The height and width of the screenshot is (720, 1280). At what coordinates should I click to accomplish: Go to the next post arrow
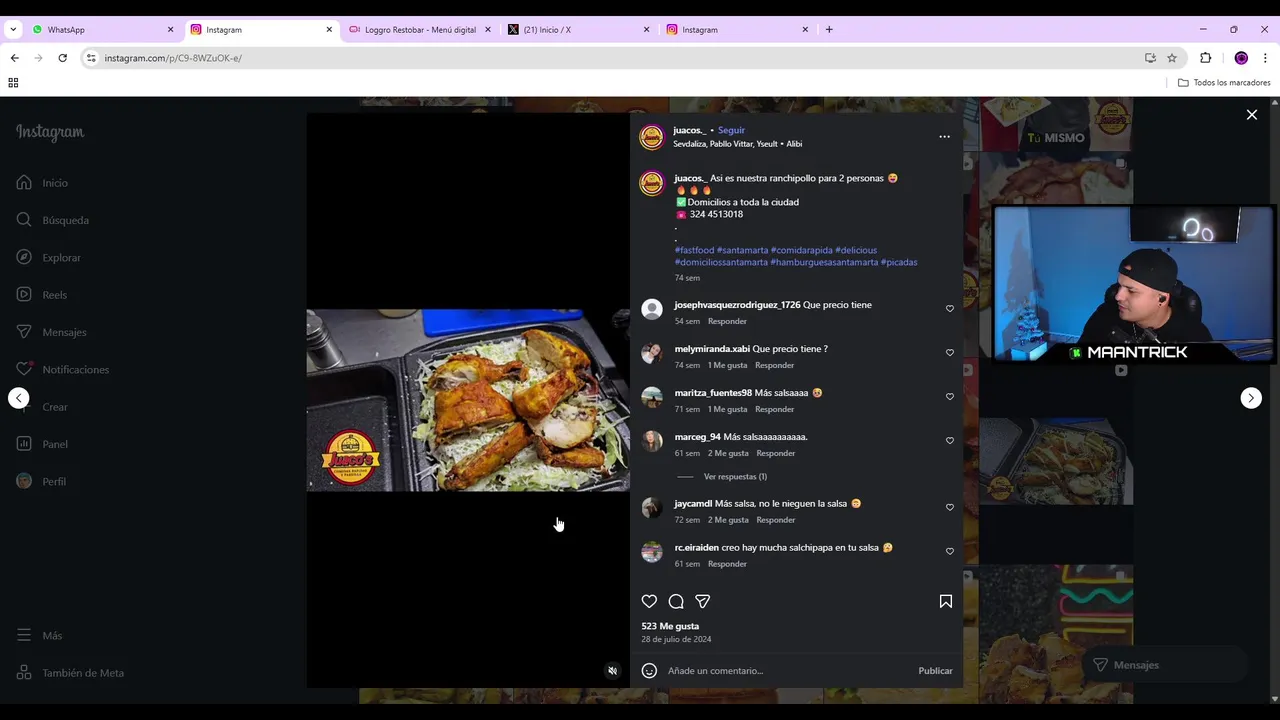pyautogui.click(x=1251, y=398)
